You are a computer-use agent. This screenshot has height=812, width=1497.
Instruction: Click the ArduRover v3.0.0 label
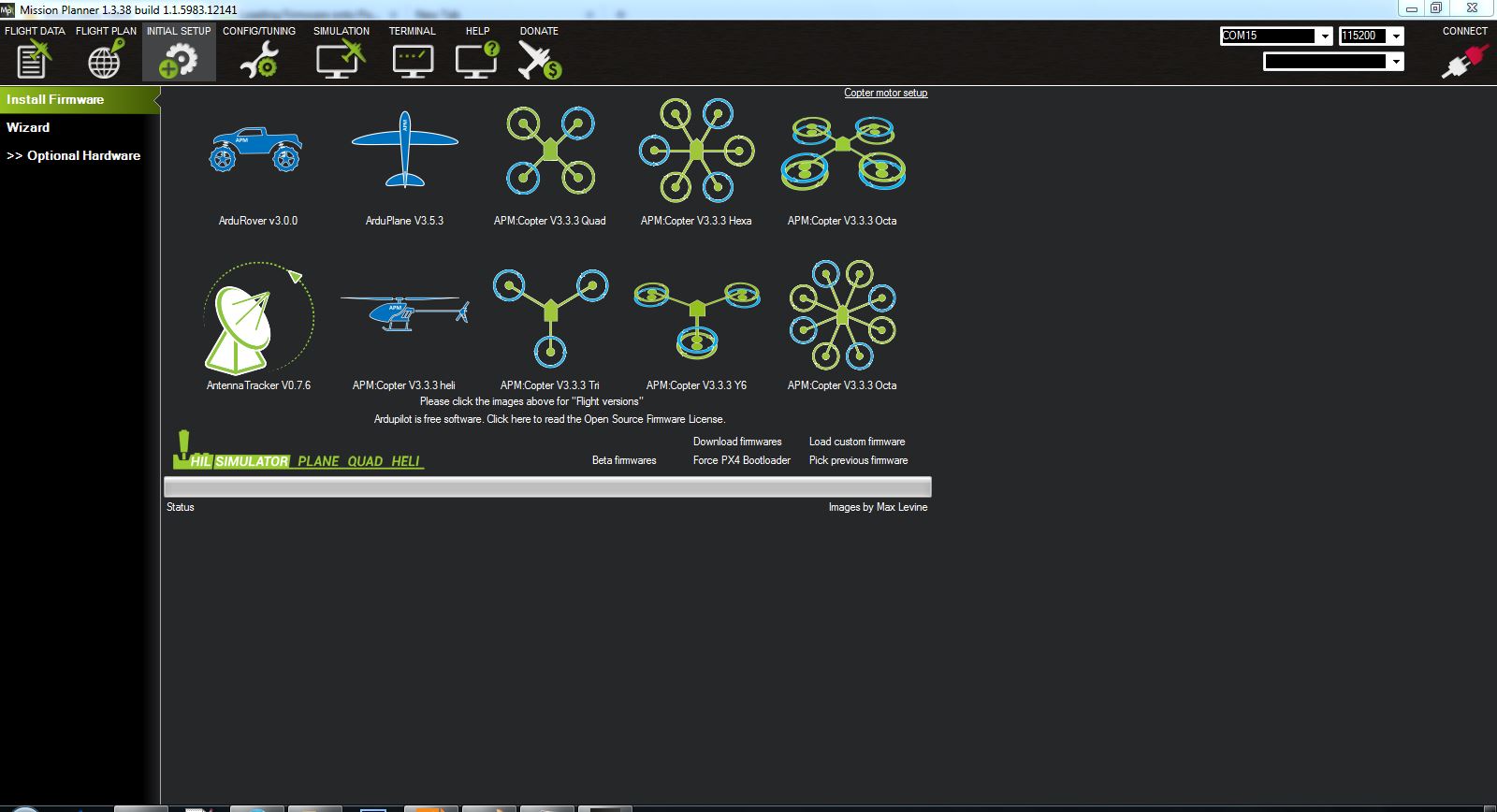click(x=258, y=221)
